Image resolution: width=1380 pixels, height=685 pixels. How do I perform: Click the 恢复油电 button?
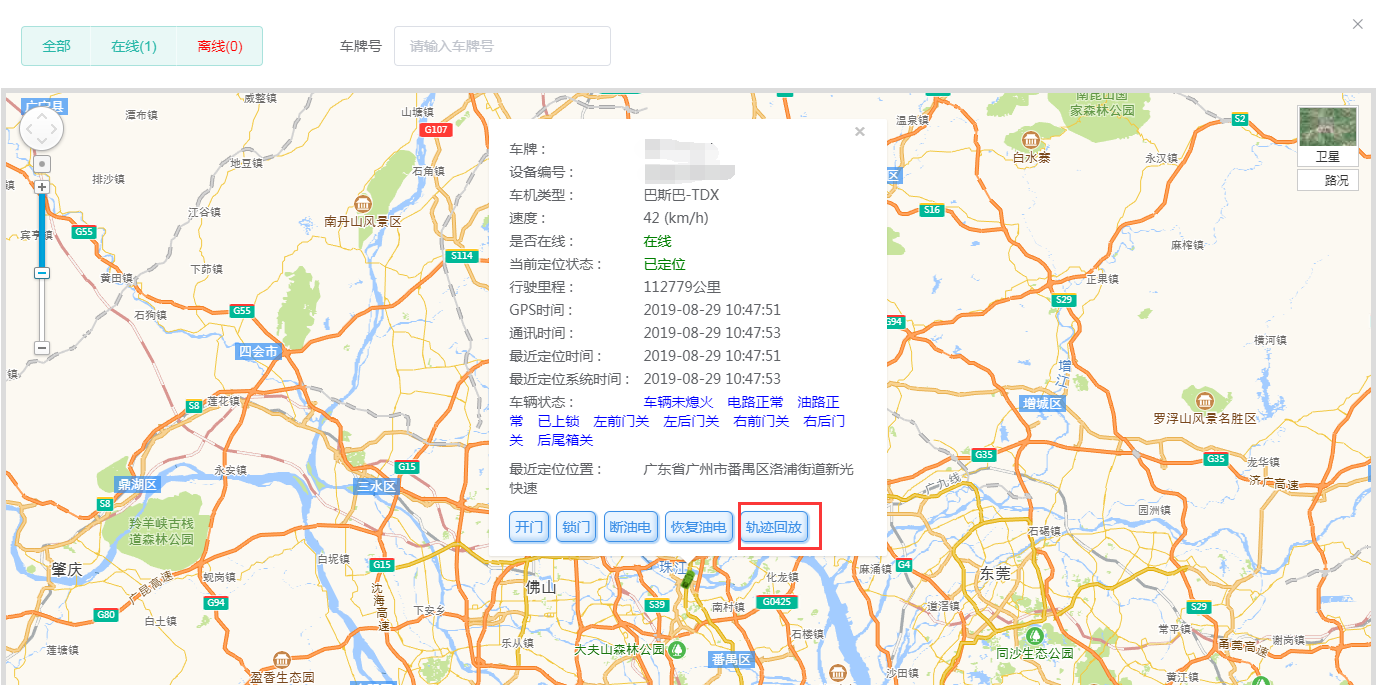pos(698,527)
